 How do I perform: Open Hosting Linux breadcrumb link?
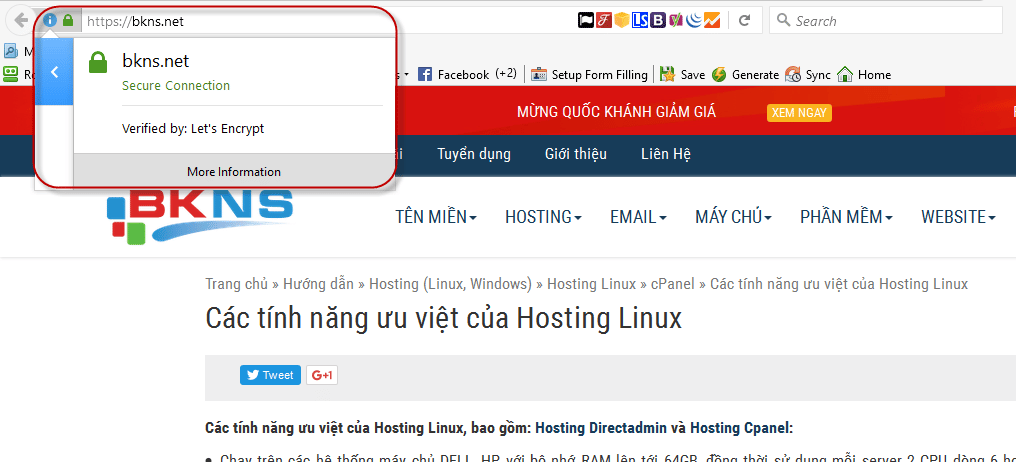click(592, 284)
